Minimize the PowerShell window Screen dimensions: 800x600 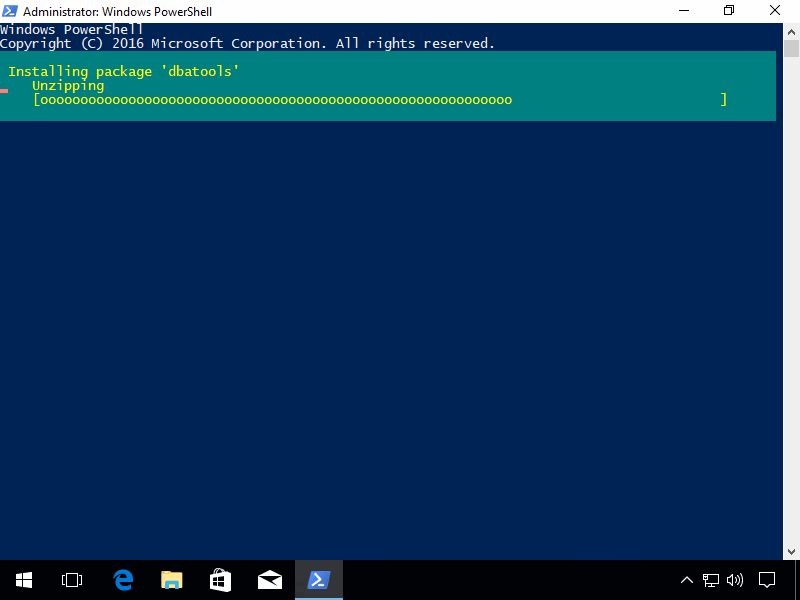pos(684,11)
